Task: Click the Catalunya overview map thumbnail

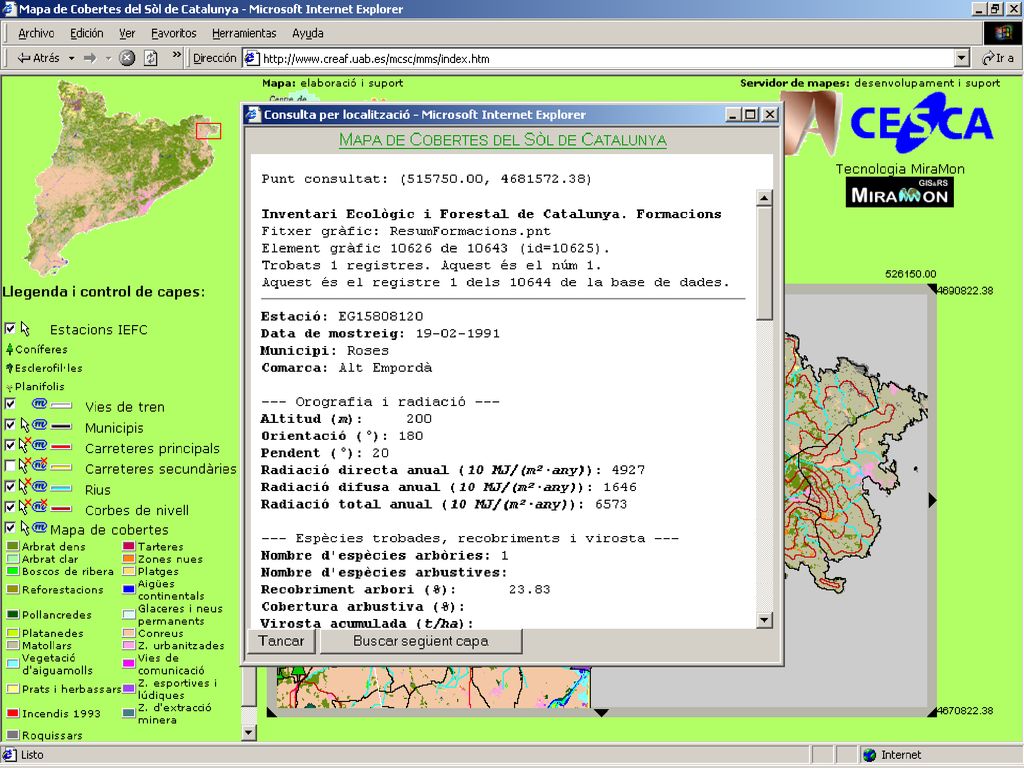Action: pyautogui.click(x=123, y=178)
